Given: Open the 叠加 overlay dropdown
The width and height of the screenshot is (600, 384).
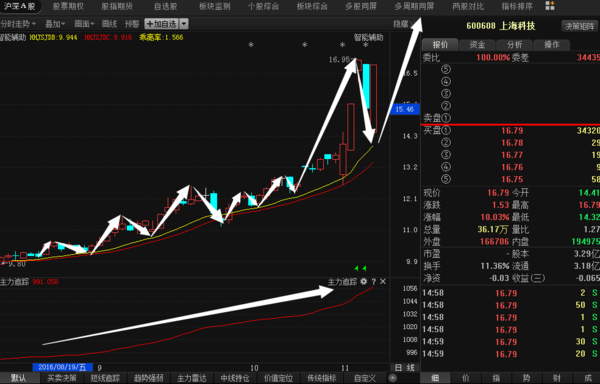Looking at the screenshot, I should coord(55,24).
